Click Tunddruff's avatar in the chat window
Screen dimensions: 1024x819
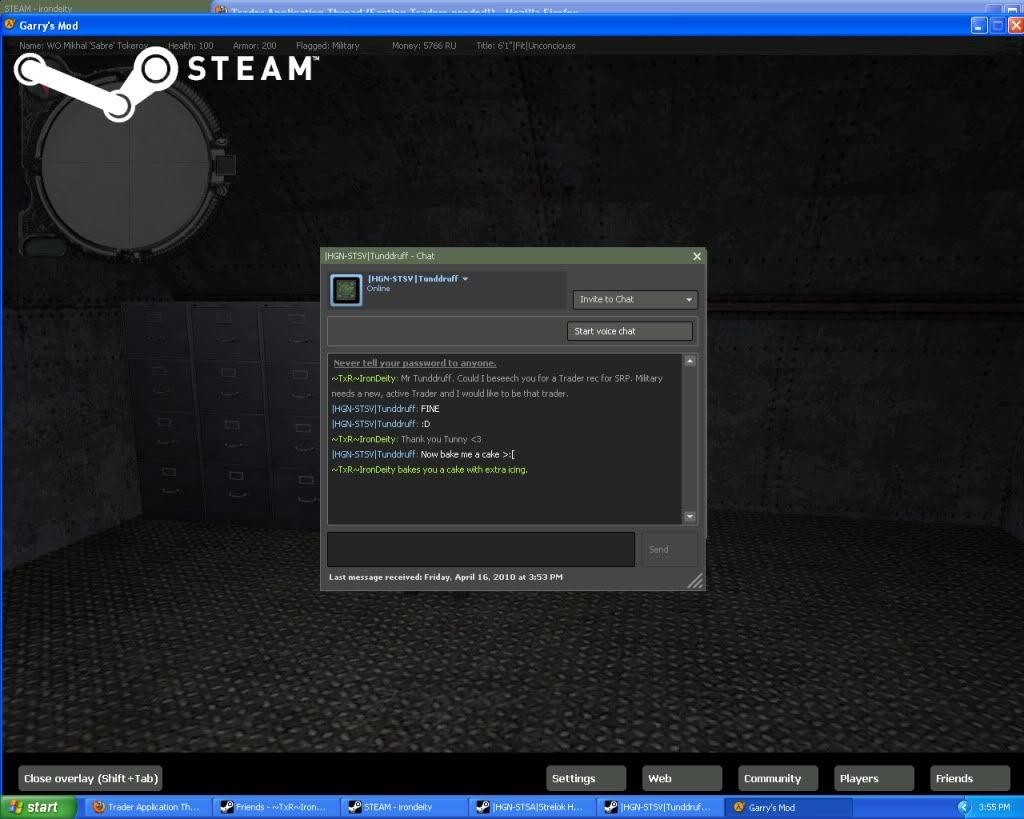[346, 290]
